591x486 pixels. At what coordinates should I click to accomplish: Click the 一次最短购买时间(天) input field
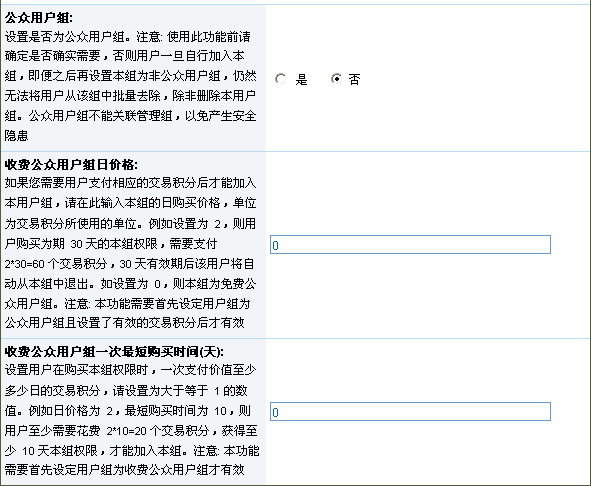point(410,411)
